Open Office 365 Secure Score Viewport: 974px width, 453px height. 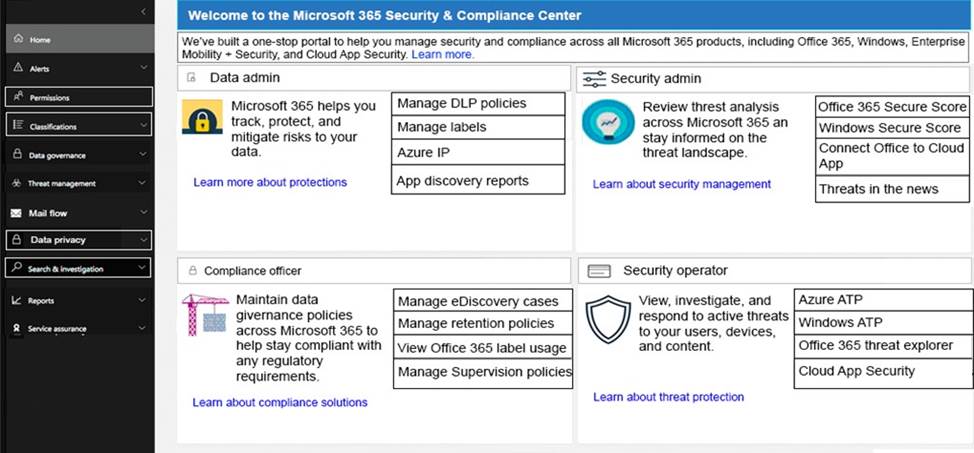[x=892, y=107]
